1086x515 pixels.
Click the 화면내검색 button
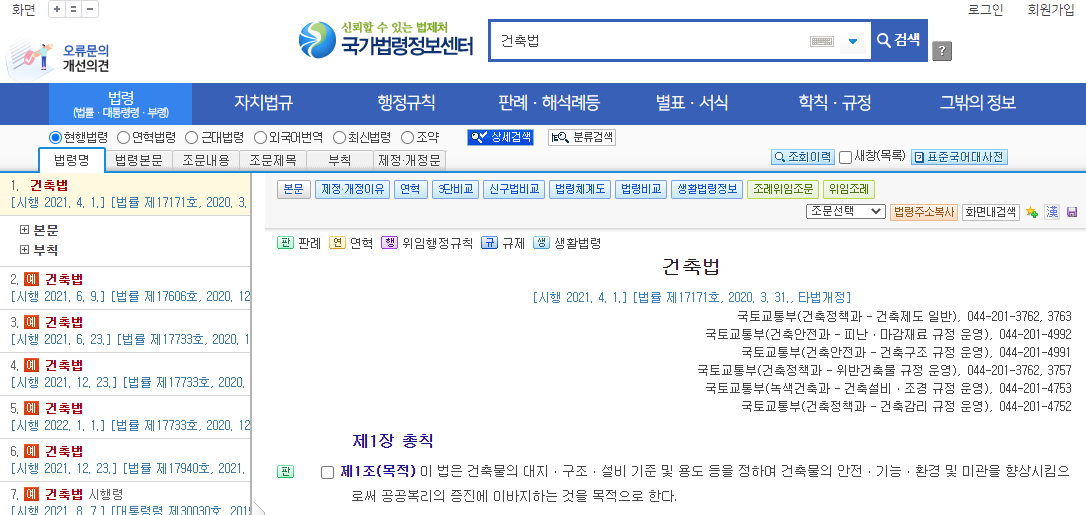(x=991, y=212)
